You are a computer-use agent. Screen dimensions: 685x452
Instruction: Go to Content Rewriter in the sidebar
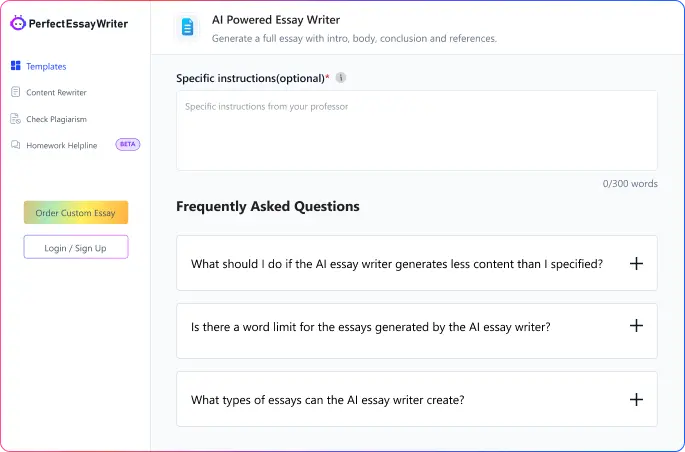tap(56, 92)
